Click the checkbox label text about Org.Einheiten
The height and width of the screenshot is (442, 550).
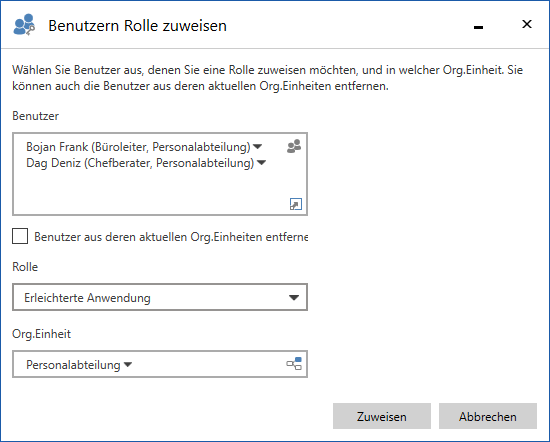(171, 237)
